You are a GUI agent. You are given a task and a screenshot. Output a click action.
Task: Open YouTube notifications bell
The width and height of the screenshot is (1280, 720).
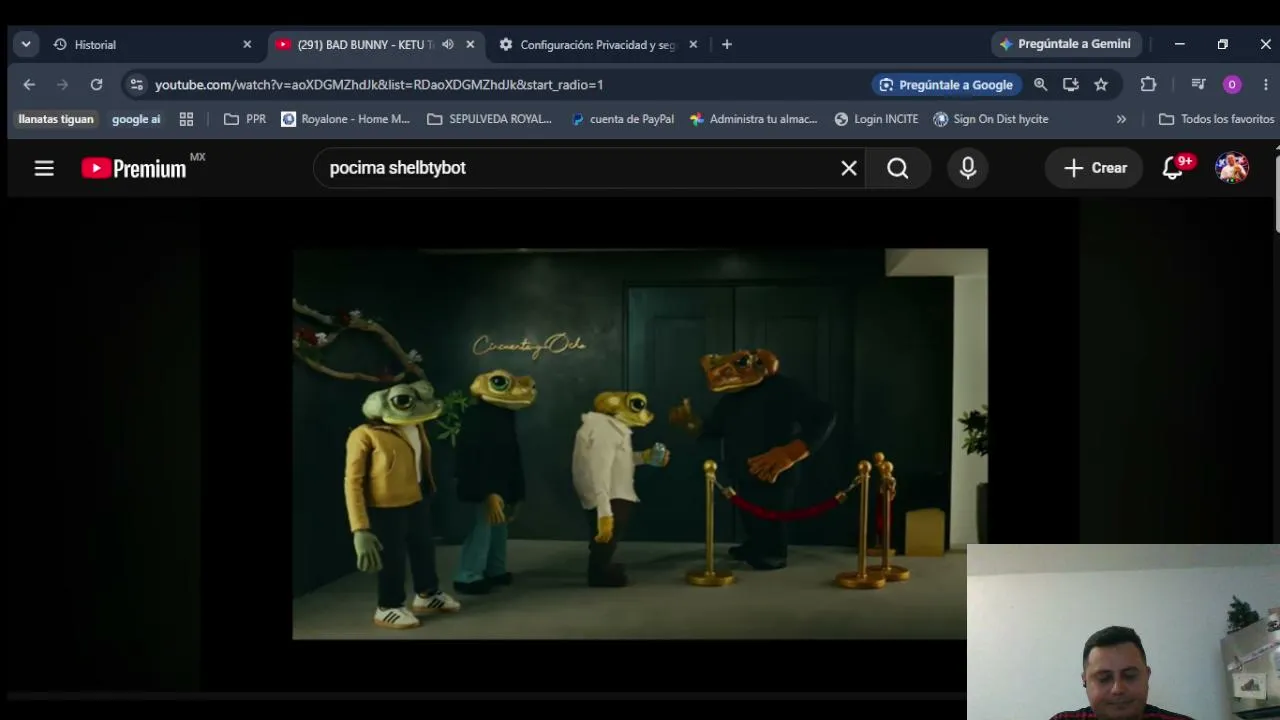tap(1174, 168)
